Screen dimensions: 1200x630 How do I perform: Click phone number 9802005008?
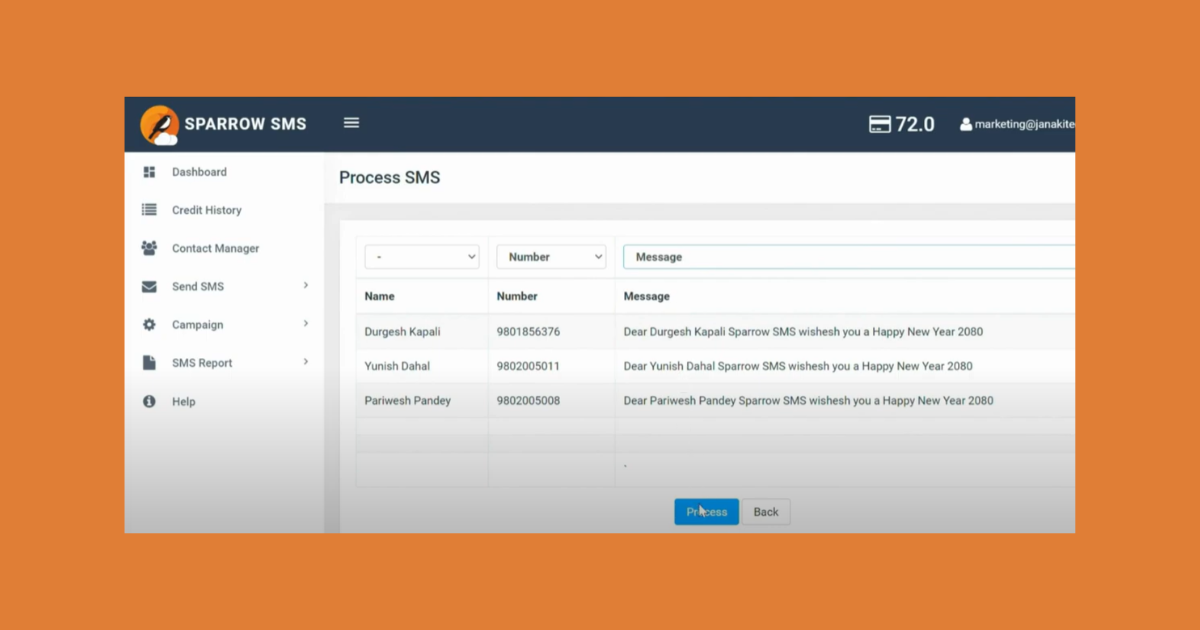pos(528,401)
